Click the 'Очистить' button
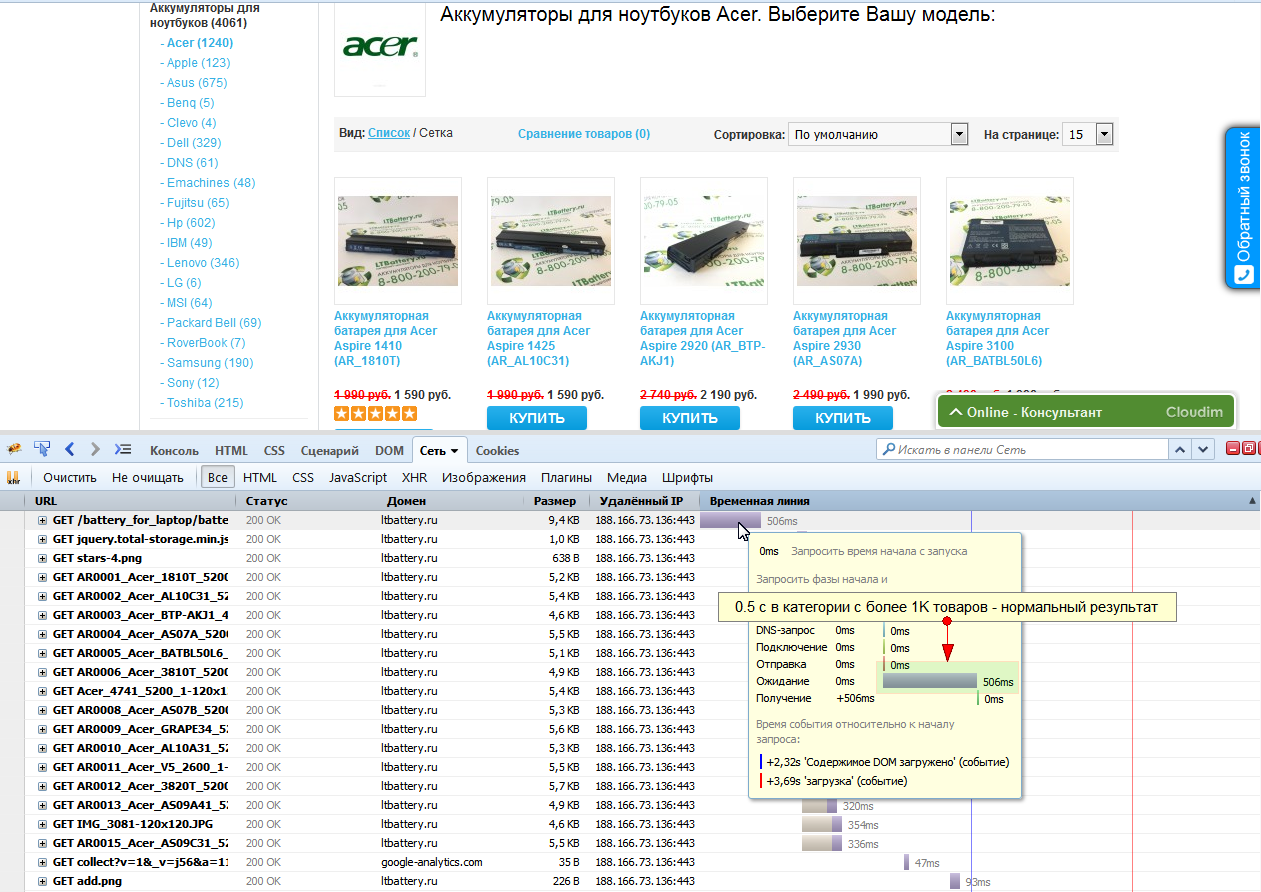 point(70,478)
